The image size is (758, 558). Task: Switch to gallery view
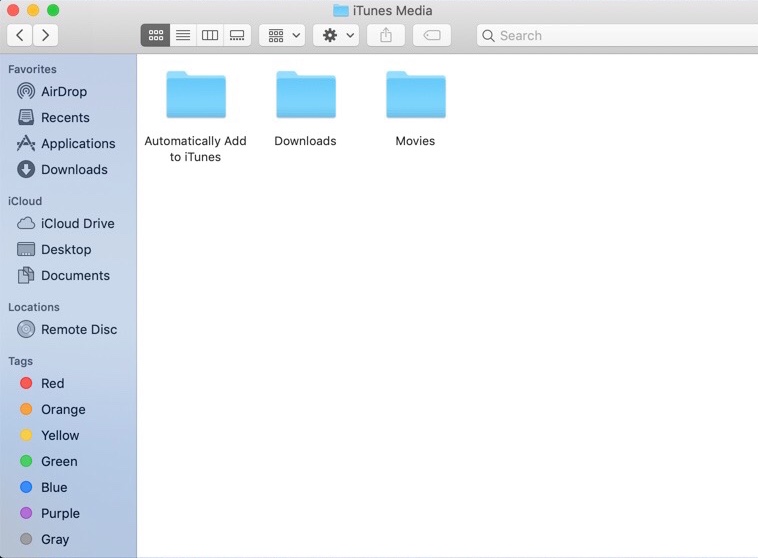[x=237, y=35]
